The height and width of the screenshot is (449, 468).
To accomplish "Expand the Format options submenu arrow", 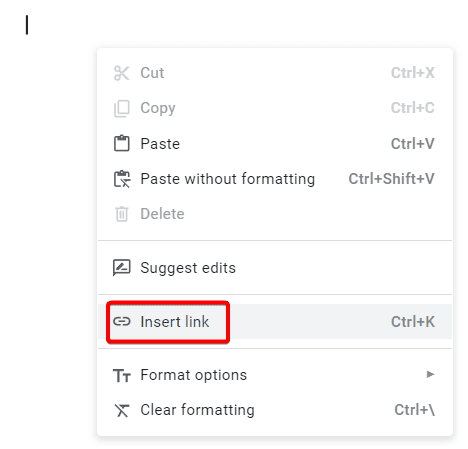I will point(431,374).
